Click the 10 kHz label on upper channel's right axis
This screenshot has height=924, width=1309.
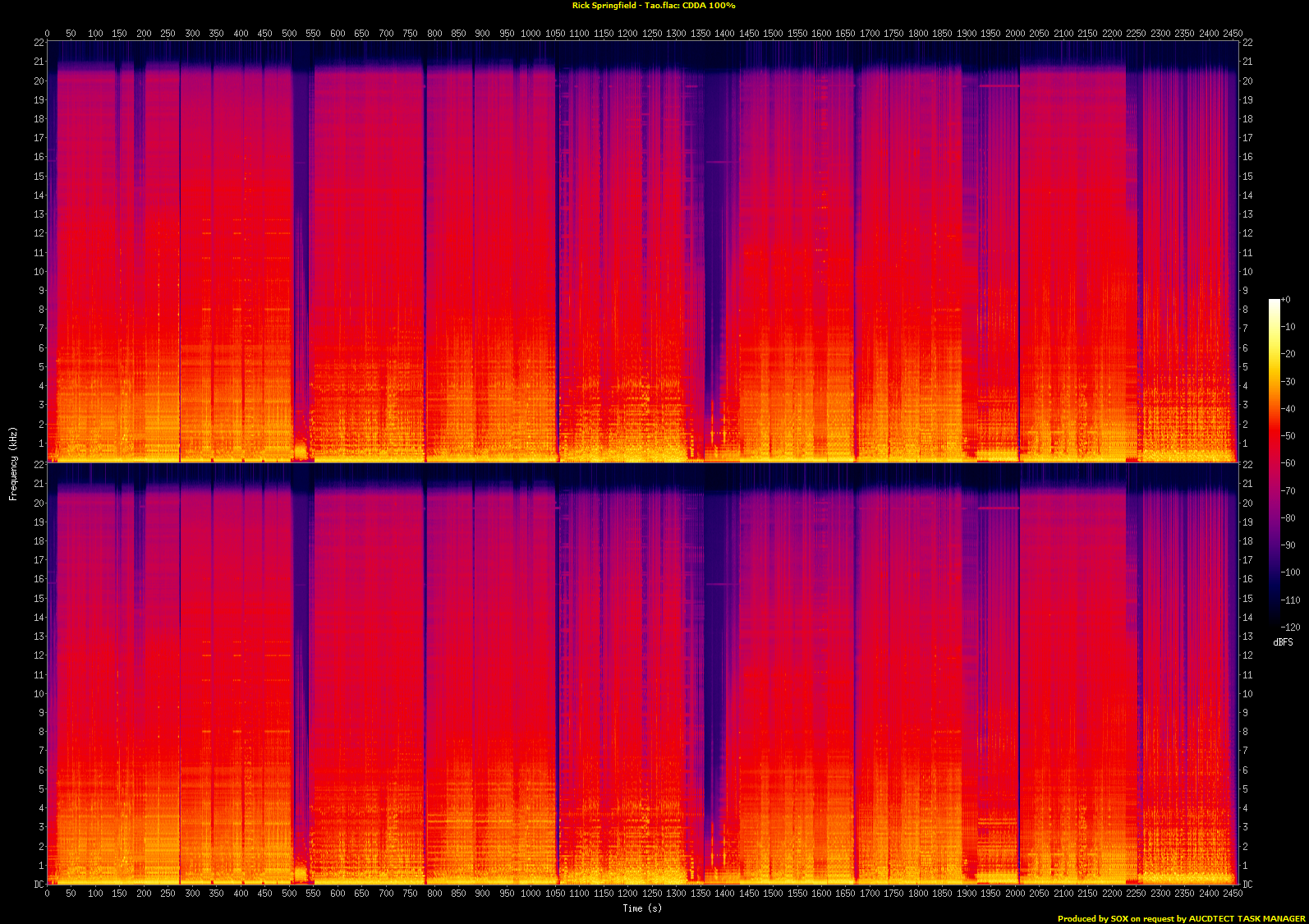click(x=1247, y=272)
